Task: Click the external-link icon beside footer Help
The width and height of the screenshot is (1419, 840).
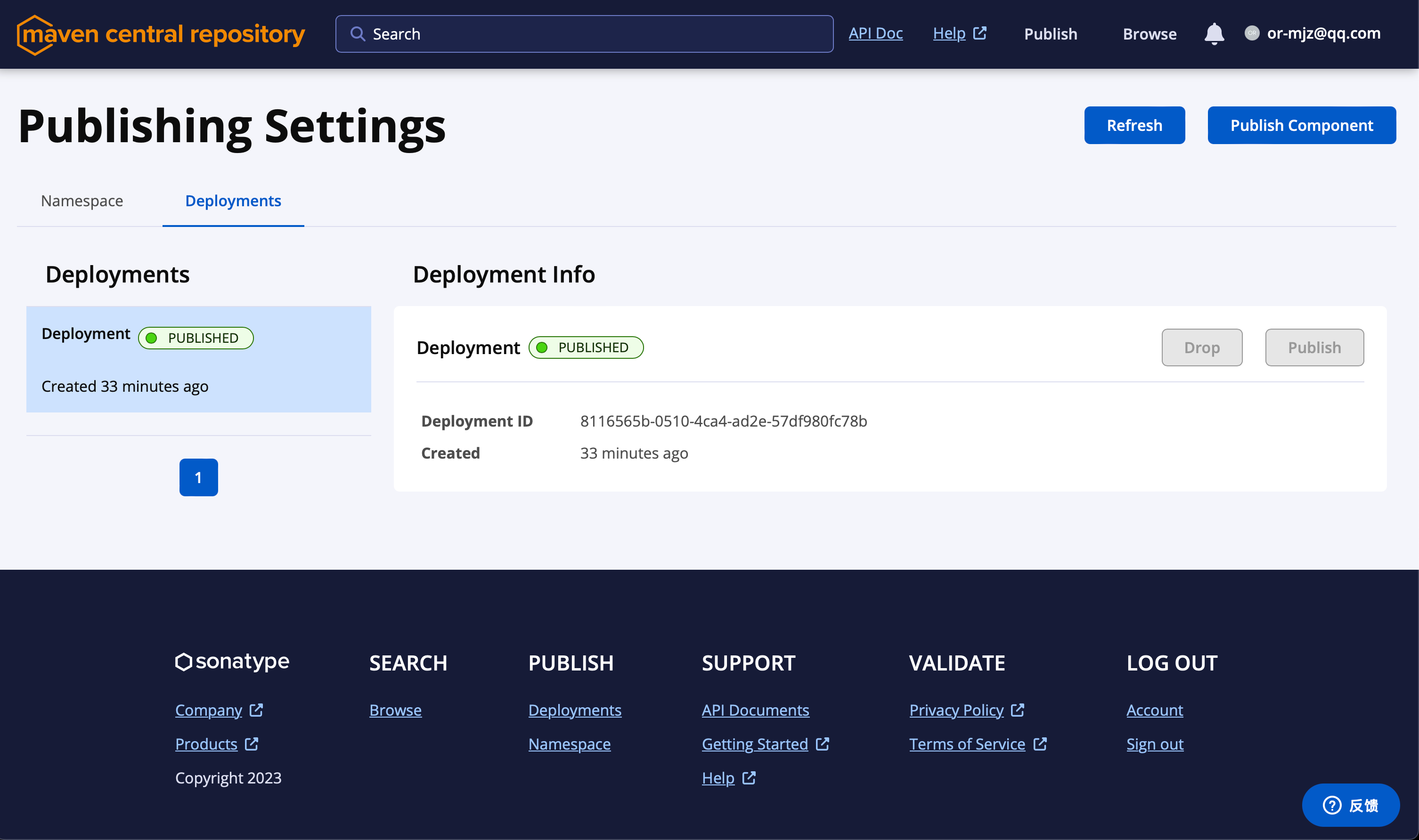Action: click(x=749, y=778)
